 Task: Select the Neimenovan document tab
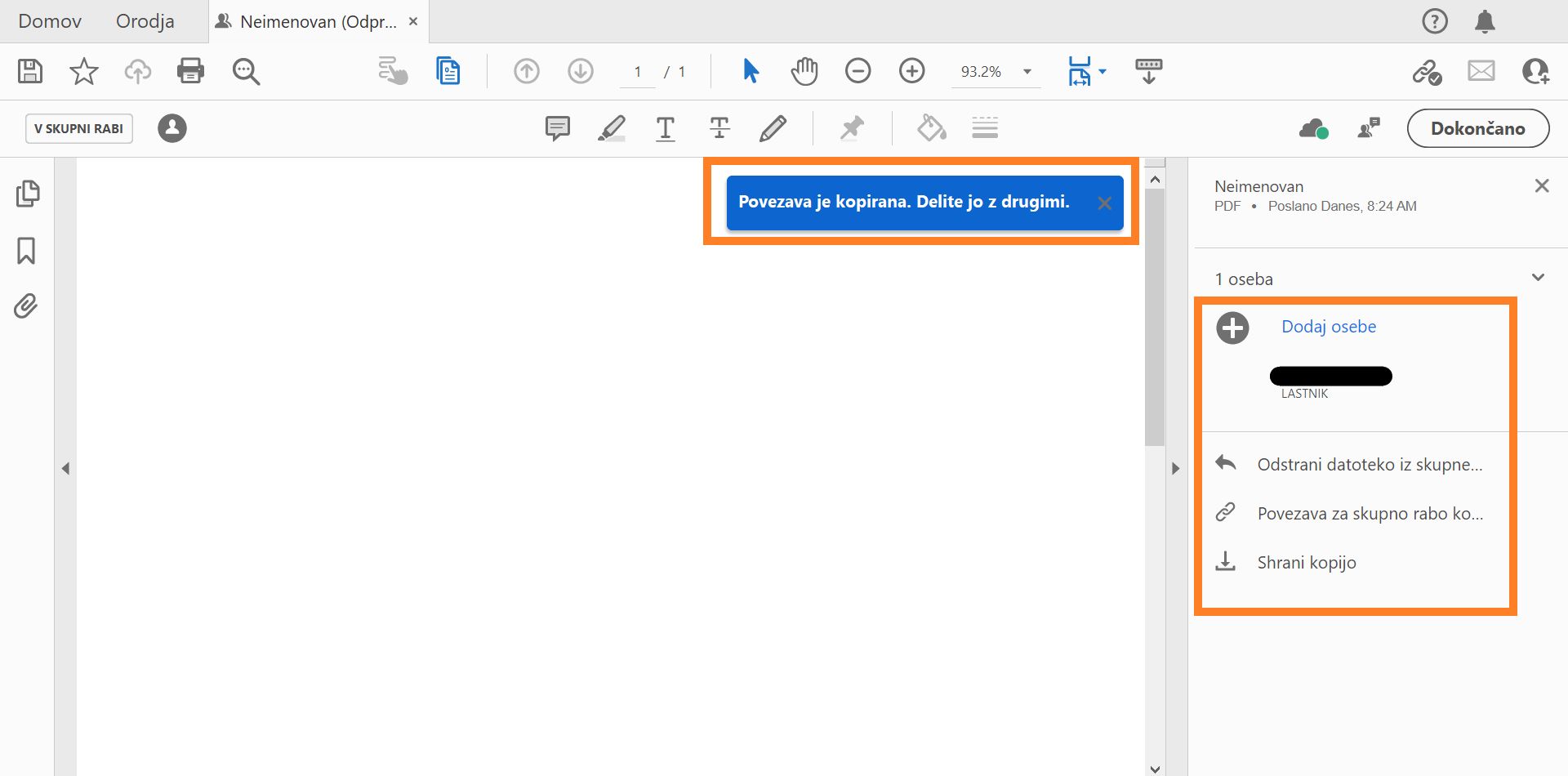click(318, 21)
